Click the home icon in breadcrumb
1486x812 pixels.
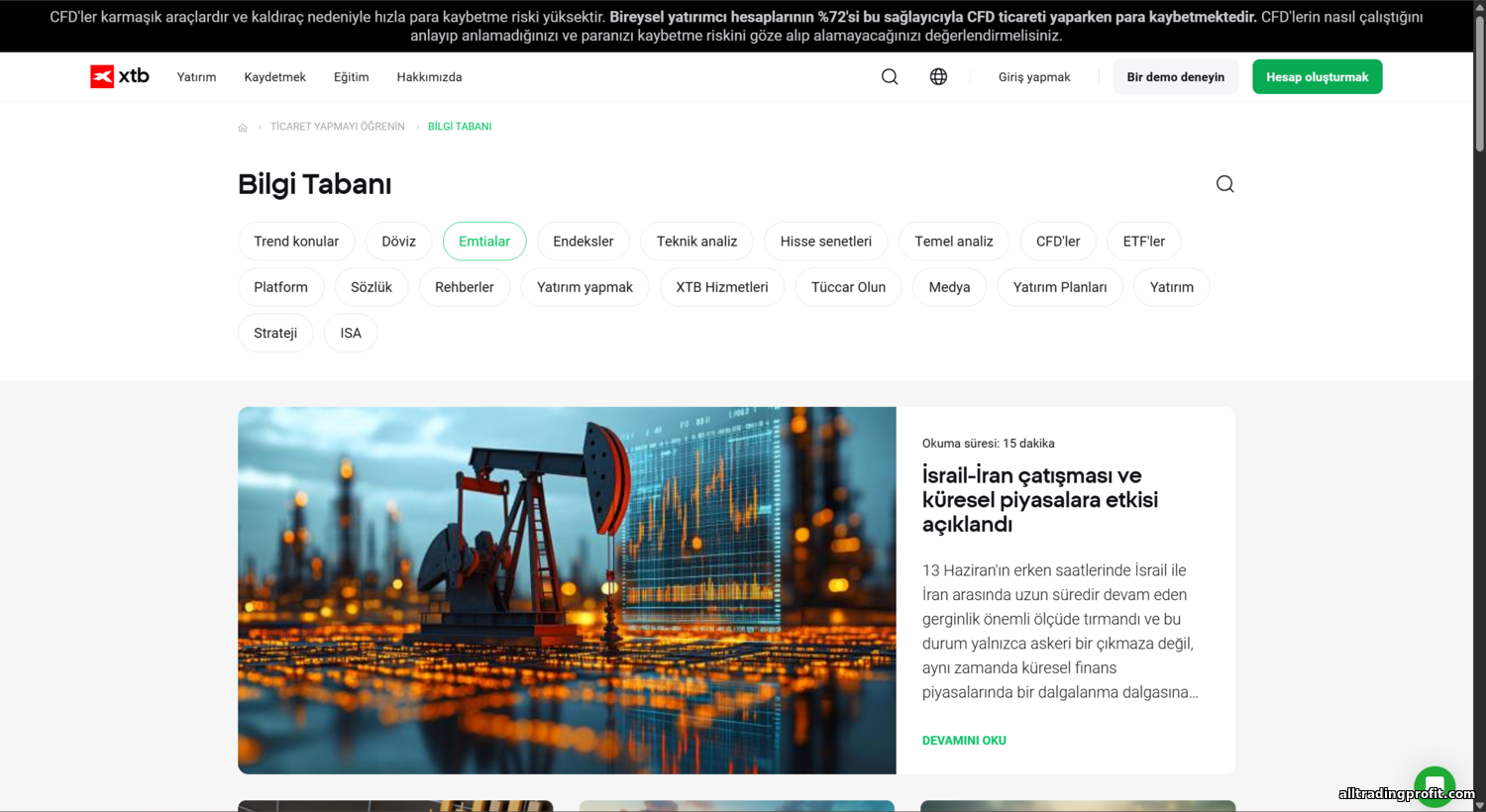tap(243, 128)
